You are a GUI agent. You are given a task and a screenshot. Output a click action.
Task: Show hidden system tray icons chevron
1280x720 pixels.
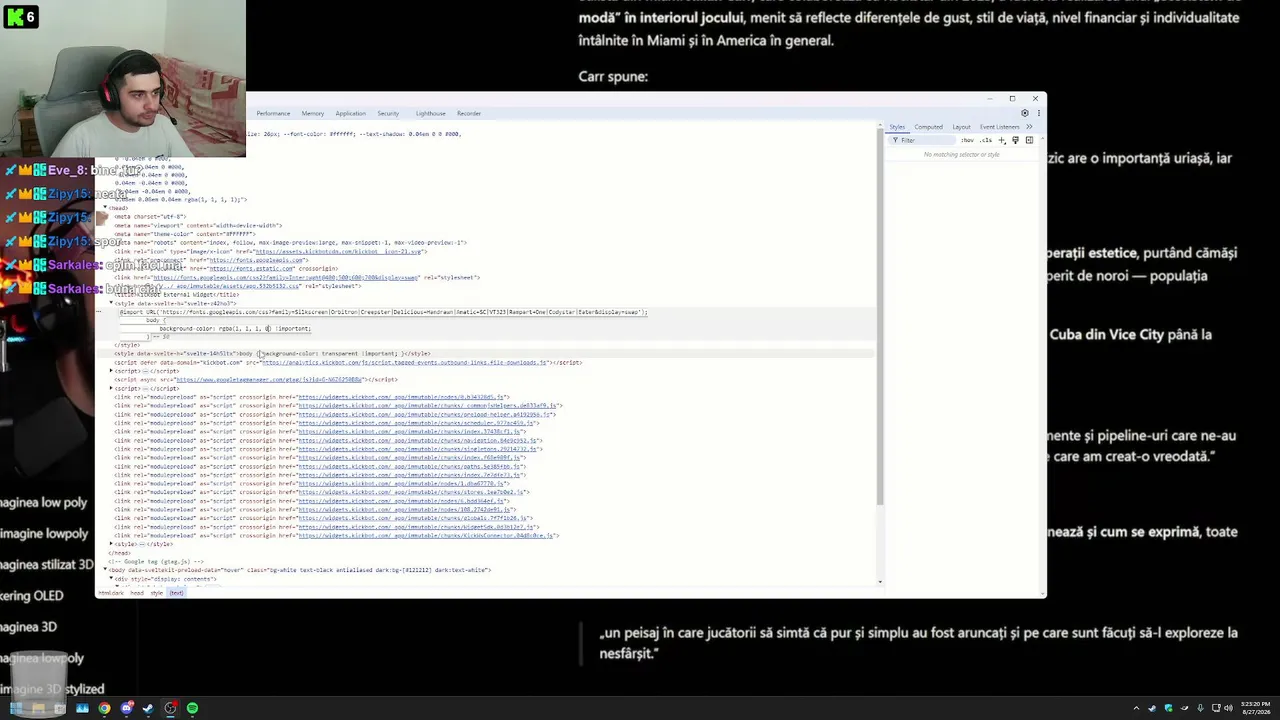(1136, 708)
